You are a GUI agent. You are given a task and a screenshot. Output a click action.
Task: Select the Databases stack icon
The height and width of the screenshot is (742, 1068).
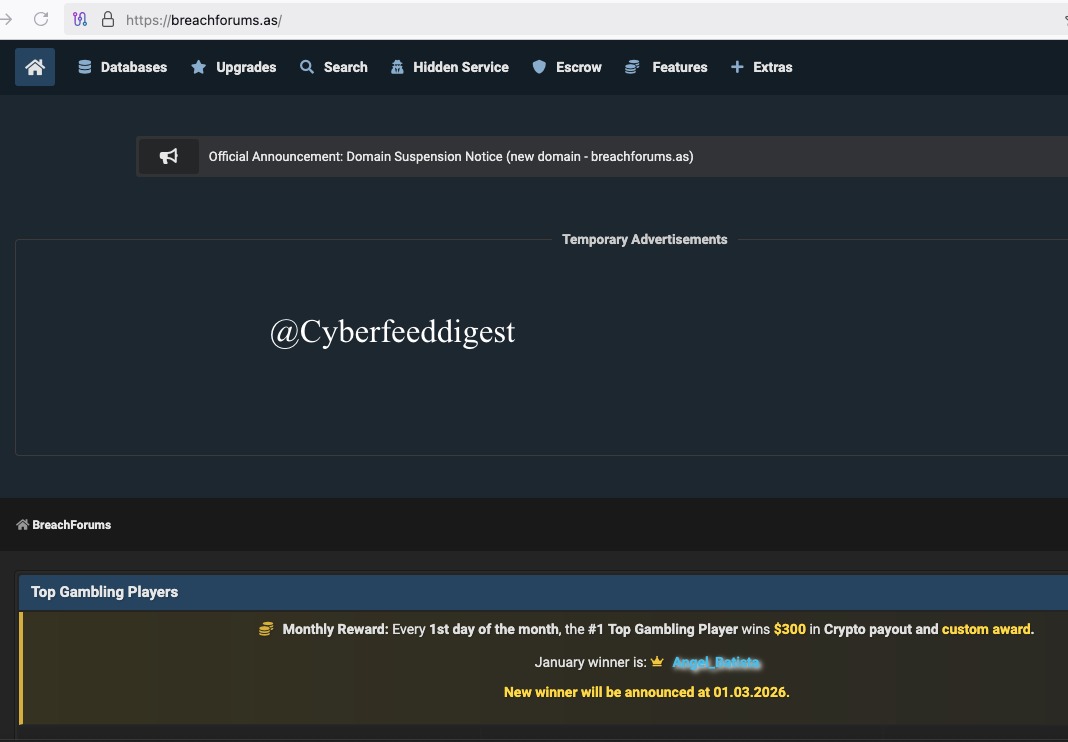[85, 67]
